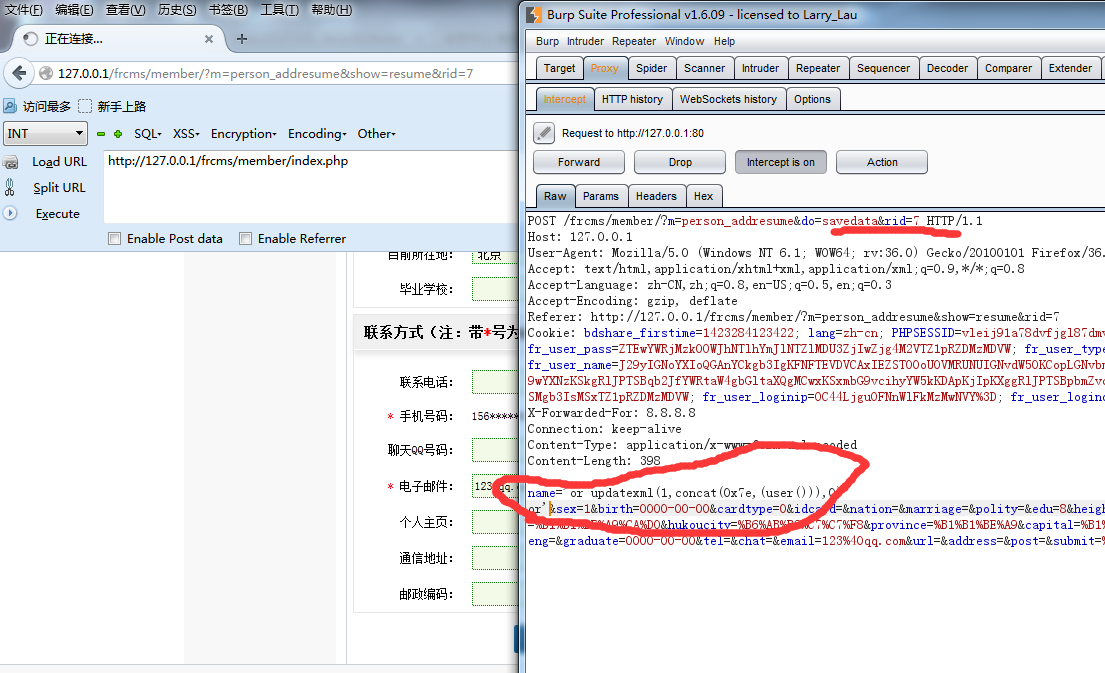Click the Execute icon
1105x673 pixels.
point(10,213)
